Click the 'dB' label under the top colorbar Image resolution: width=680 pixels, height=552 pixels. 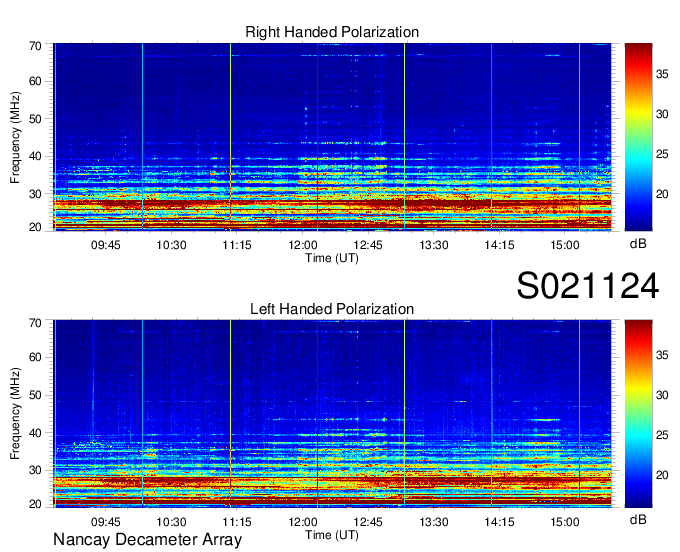tap(638, 244)
